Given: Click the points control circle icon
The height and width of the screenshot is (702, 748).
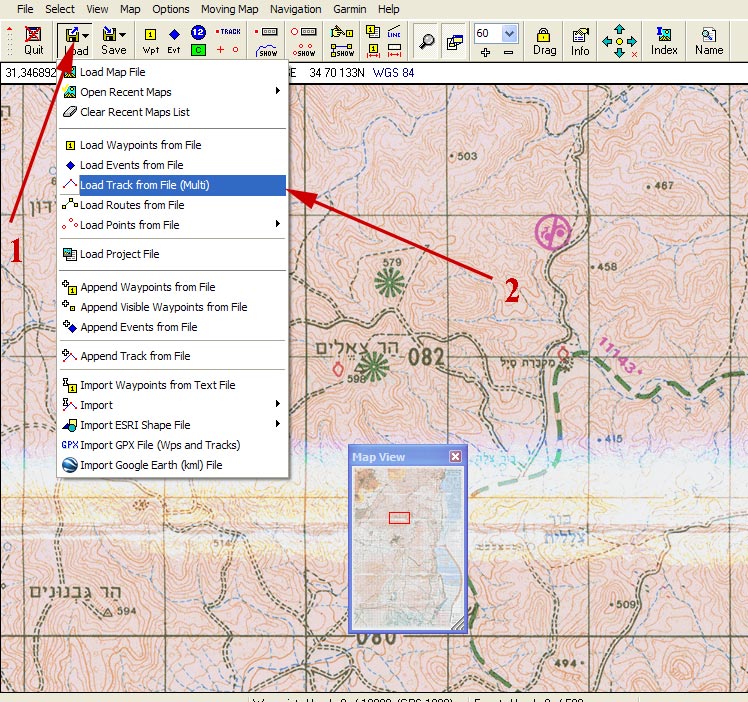Looking at the screenshot, I should pyautogui.click(x=303, y=32).
